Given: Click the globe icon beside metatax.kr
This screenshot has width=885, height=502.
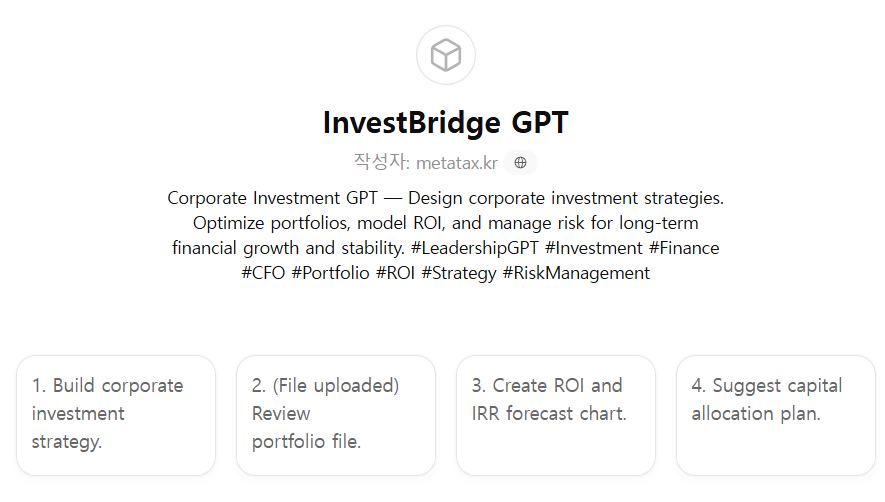Looking at the screenshot, I should [x=520, y=163].
